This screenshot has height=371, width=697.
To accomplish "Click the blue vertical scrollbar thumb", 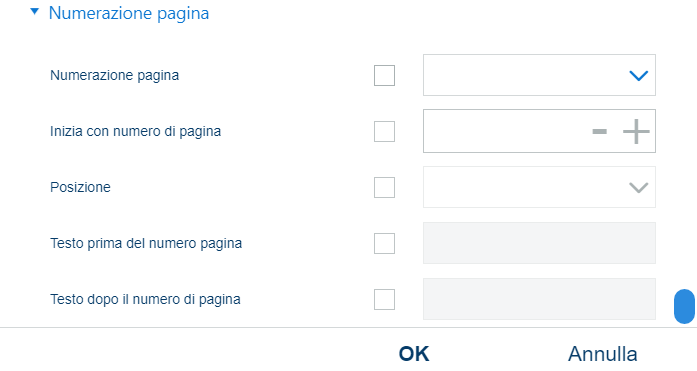I will [684, 307].
